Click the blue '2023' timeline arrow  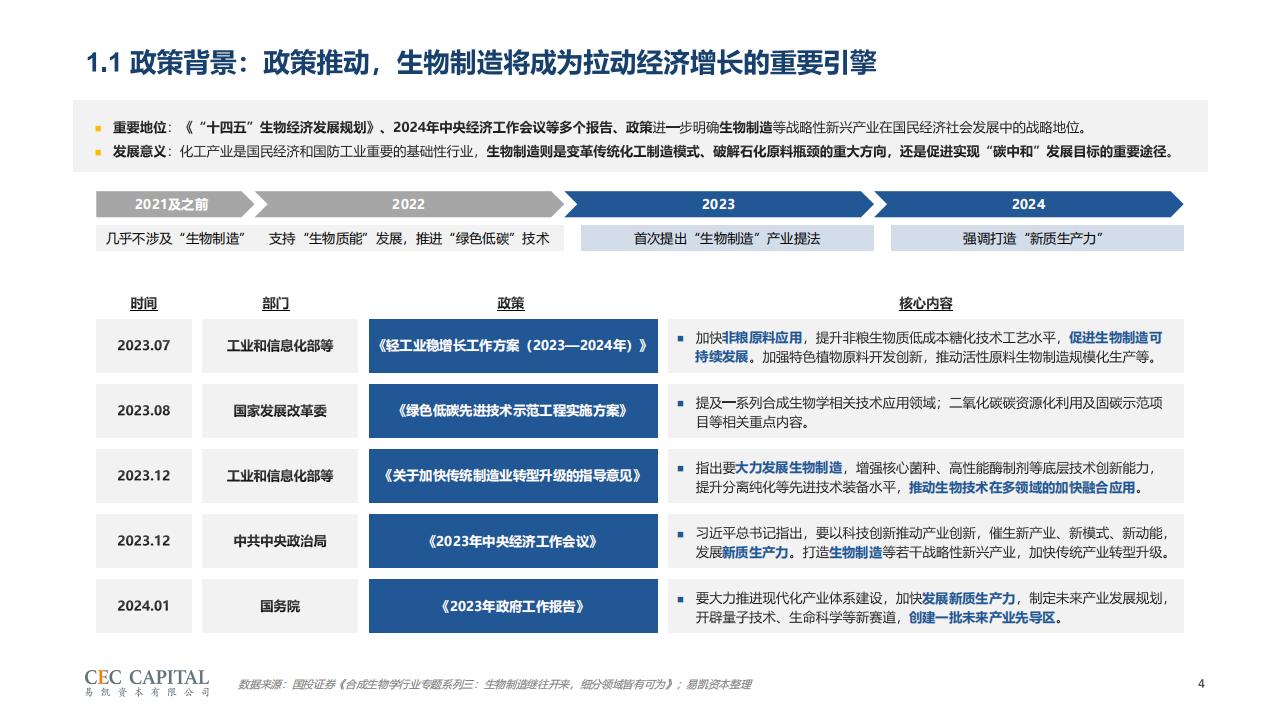tap(721, 204)
